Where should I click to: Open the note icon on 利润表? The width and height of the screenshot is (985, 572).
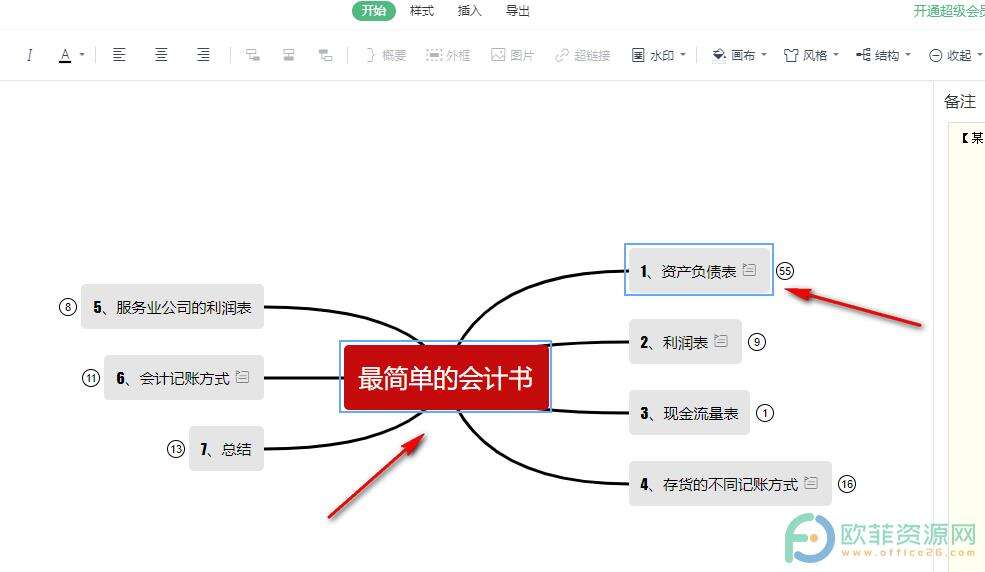[721, 340]
